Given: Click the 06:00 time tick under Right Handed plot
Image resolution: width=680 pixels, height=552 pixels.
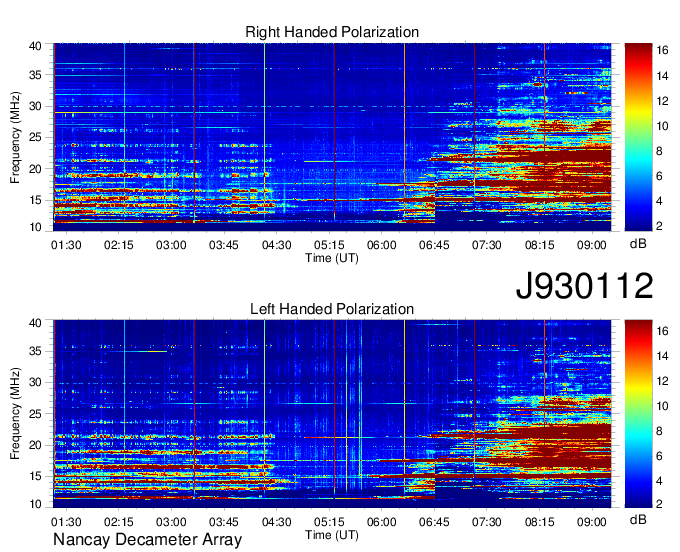Looking at the screenshot, I should pos(382,245).
